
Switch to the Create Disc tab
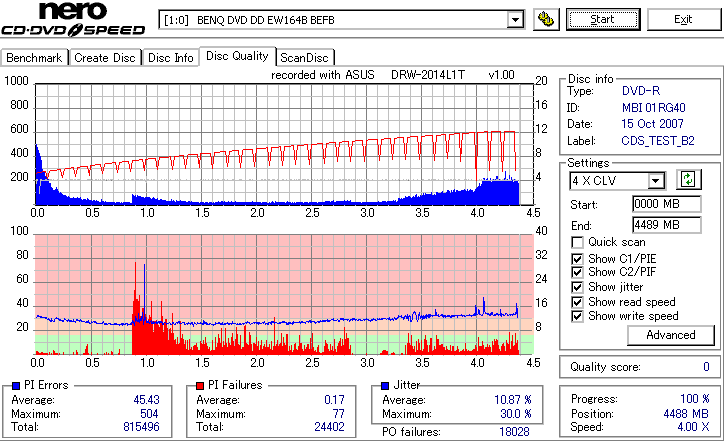tap(105, 58)
